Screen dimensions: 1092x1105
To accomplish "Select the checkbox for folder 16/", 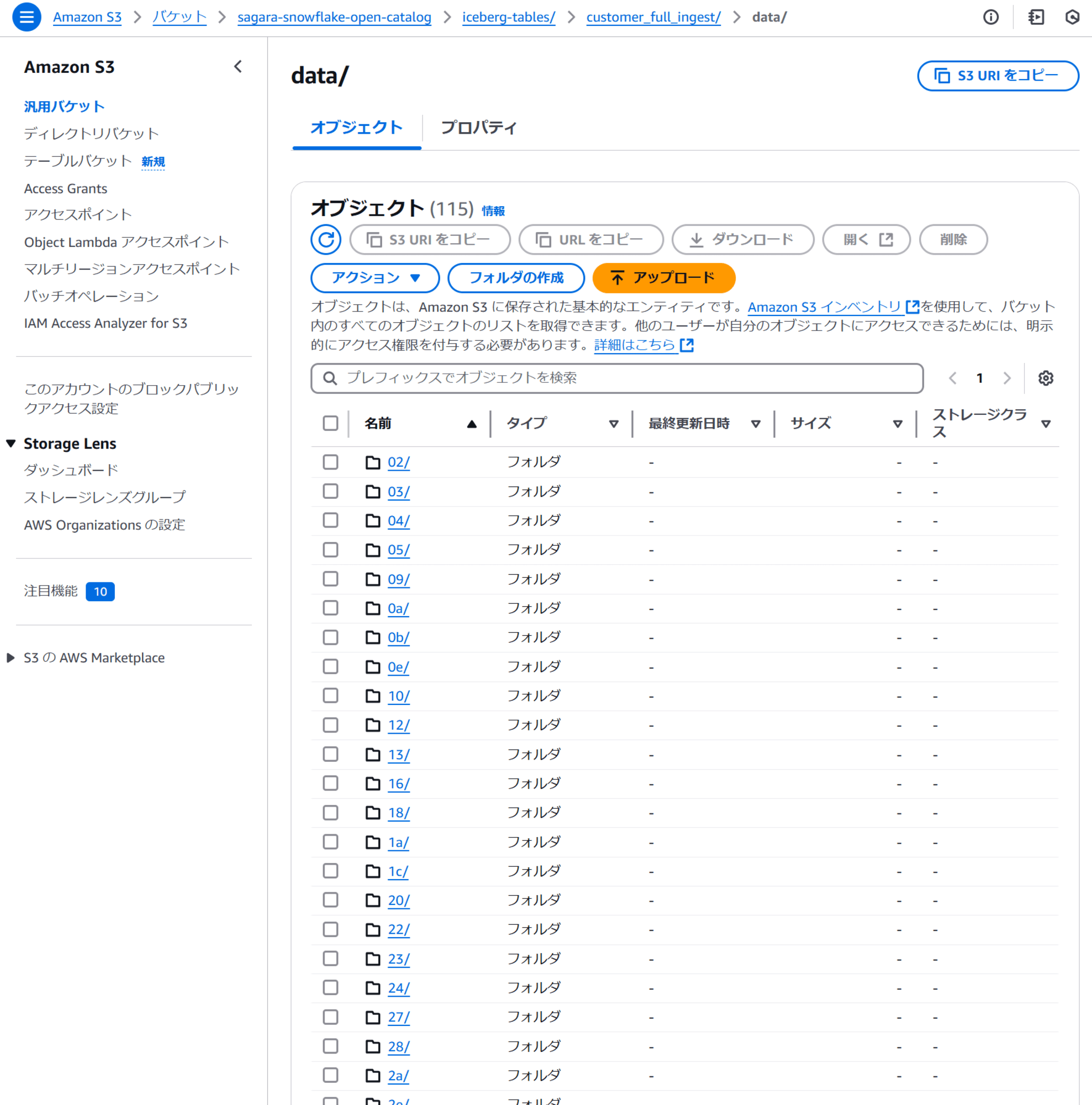I will [x=330, y=783].
